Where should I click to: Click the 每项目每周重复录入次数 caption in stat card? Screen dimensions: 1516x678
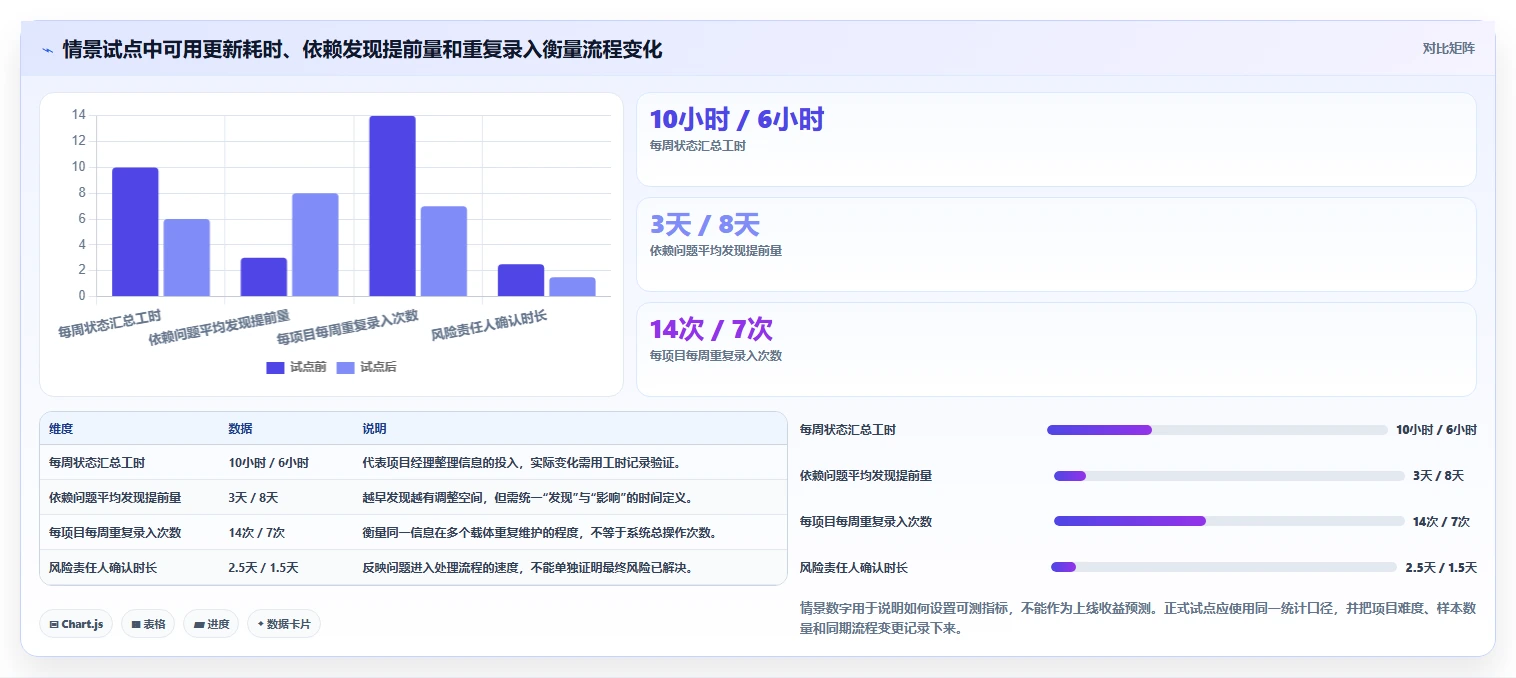(x=716, y=356)
